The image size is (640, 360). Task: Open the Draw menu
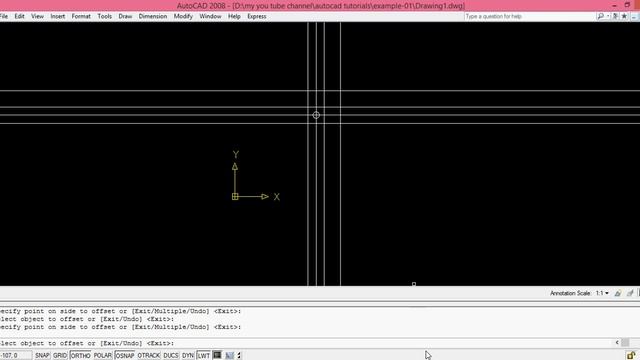(x=125, y=16)
